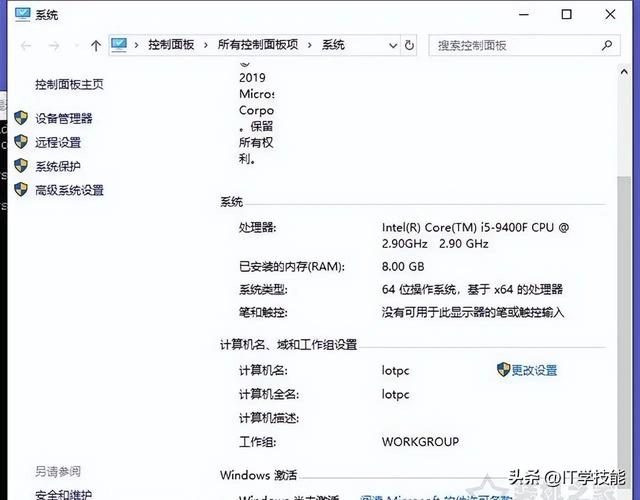Screen dimensions: 640x500
Task: Click system type value 64 位操作系统
Action: pyautogui.click(x=472, y=289)
